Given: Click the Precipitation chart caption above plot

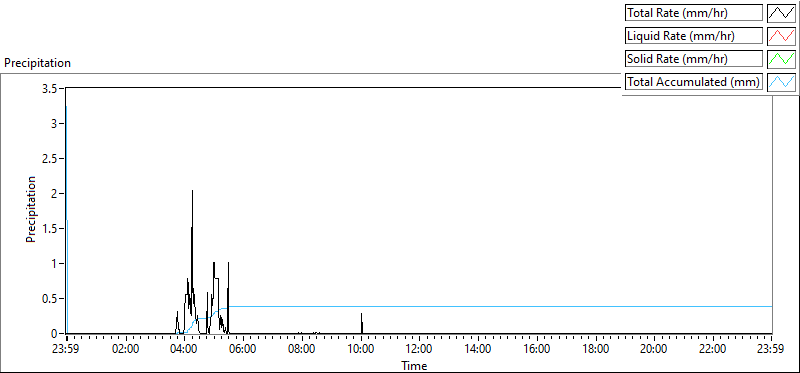Looking at the screenshot, I should tap(37, 63).
